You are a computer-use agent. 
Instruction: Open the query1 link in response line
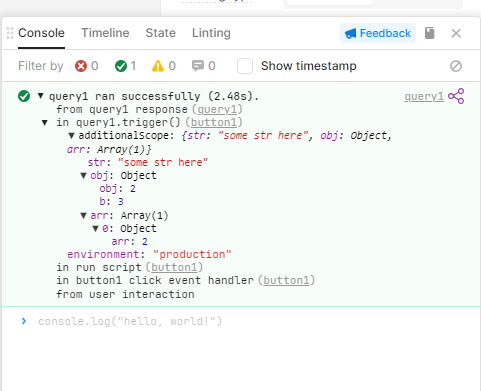[x=217, y=109]
